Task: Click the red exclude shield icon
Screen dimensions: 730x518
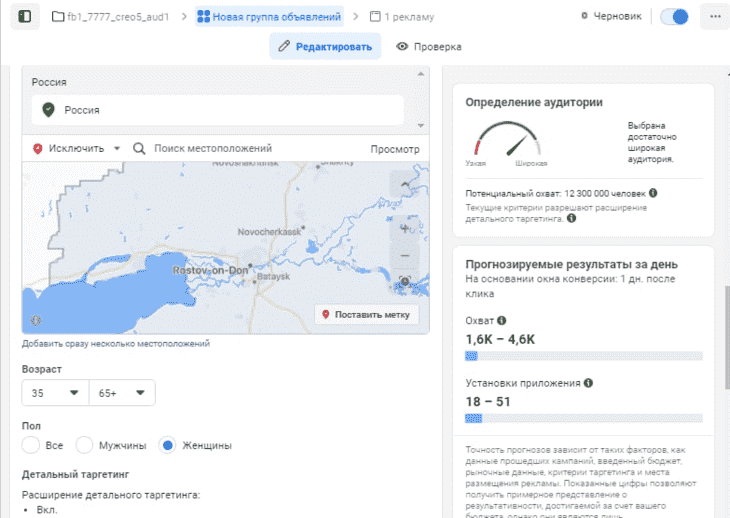Action: 38,149
